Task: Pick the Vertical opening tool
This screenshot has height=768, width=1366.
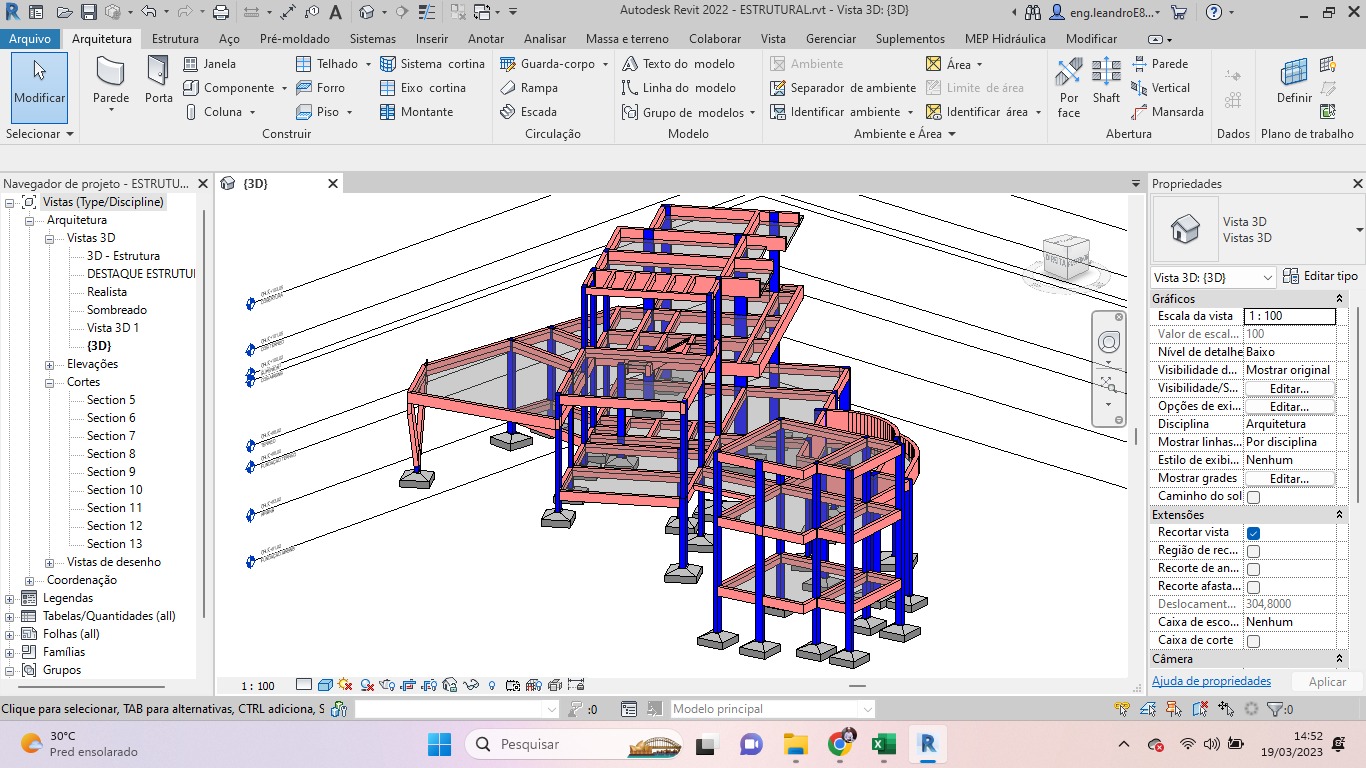Action: click(x=1160, y=88)
